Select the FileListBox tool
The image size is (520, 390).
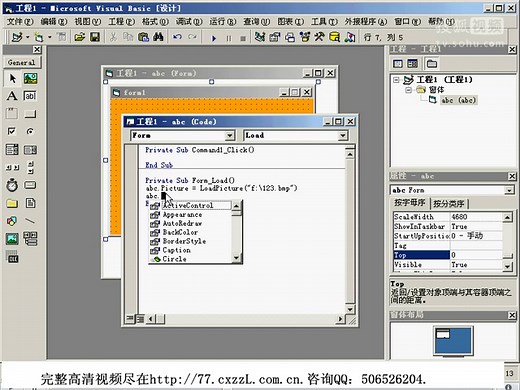[x=30, y=203]
